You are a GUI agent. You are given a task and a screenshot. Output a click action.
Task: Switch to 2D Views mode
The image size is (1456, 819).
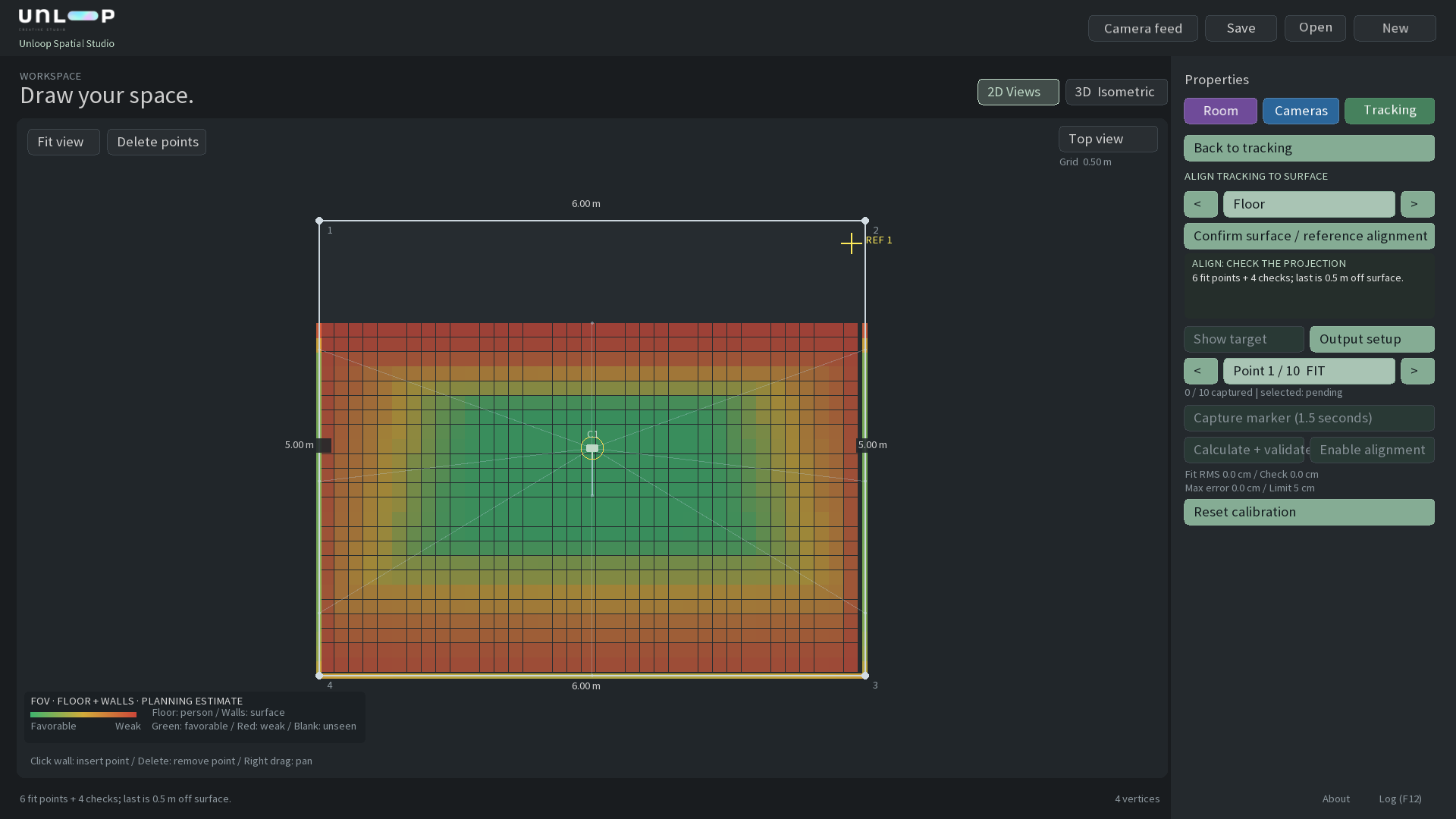[1018, 92]
